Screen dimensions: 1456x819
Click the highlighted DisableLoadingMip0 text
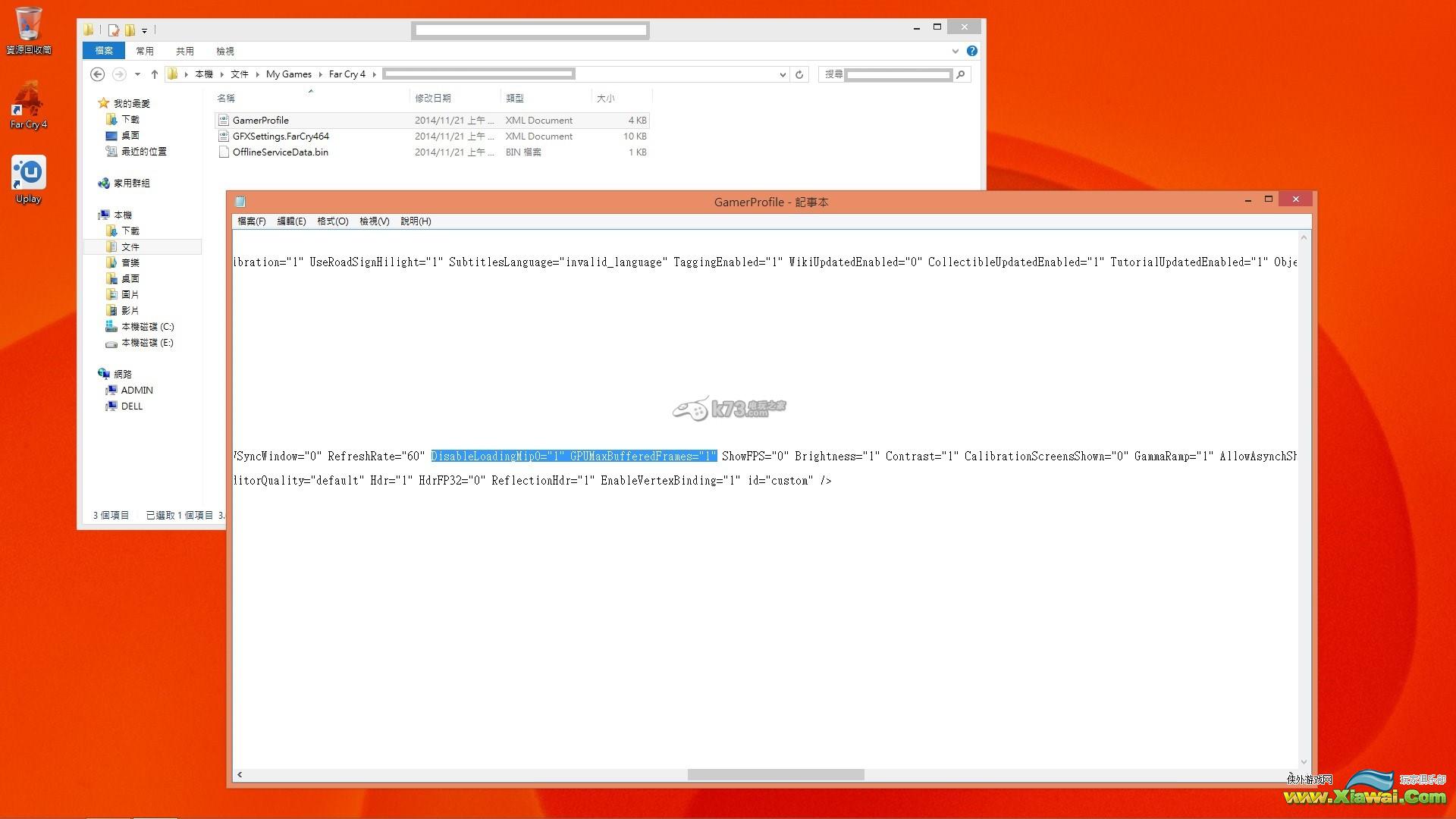click(x=497, y=456)
